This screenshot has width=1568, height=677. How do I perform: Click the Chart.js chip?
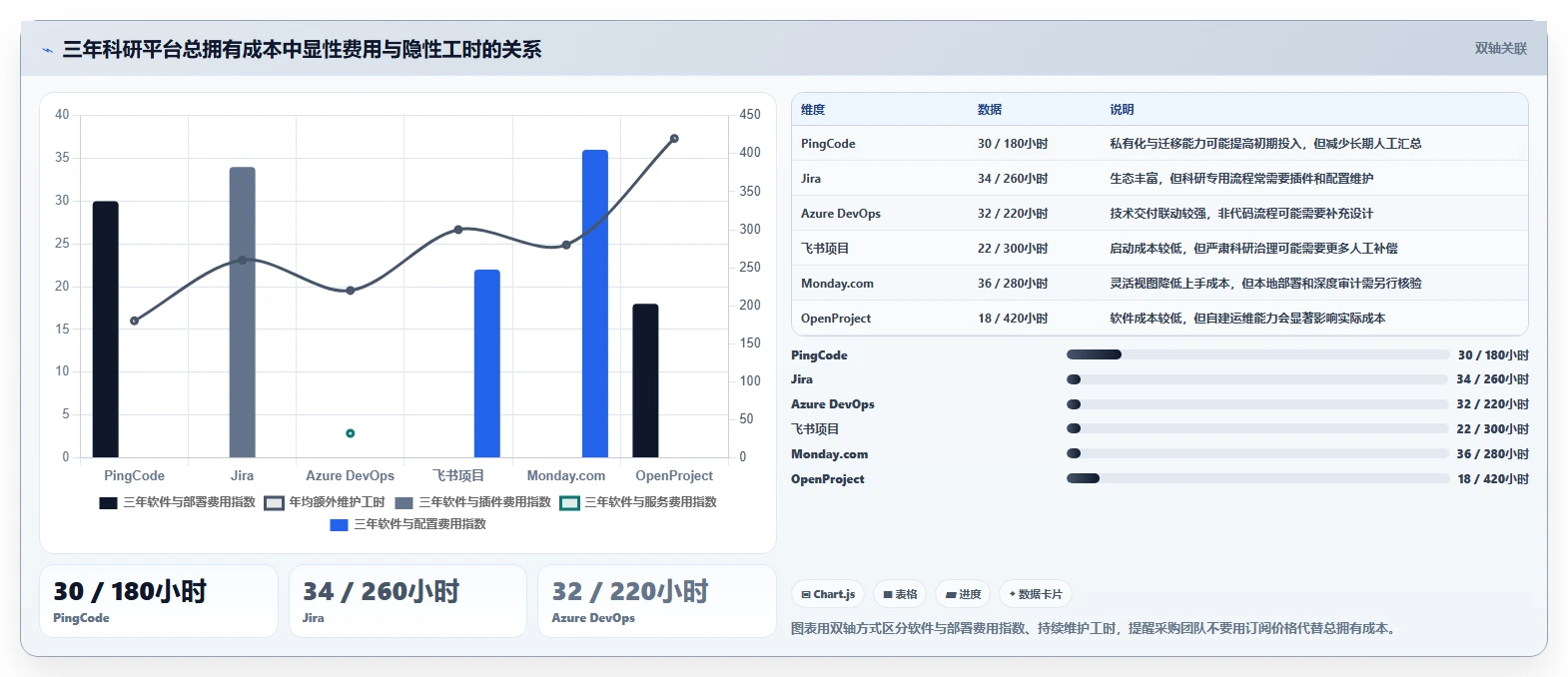[829, 594]
